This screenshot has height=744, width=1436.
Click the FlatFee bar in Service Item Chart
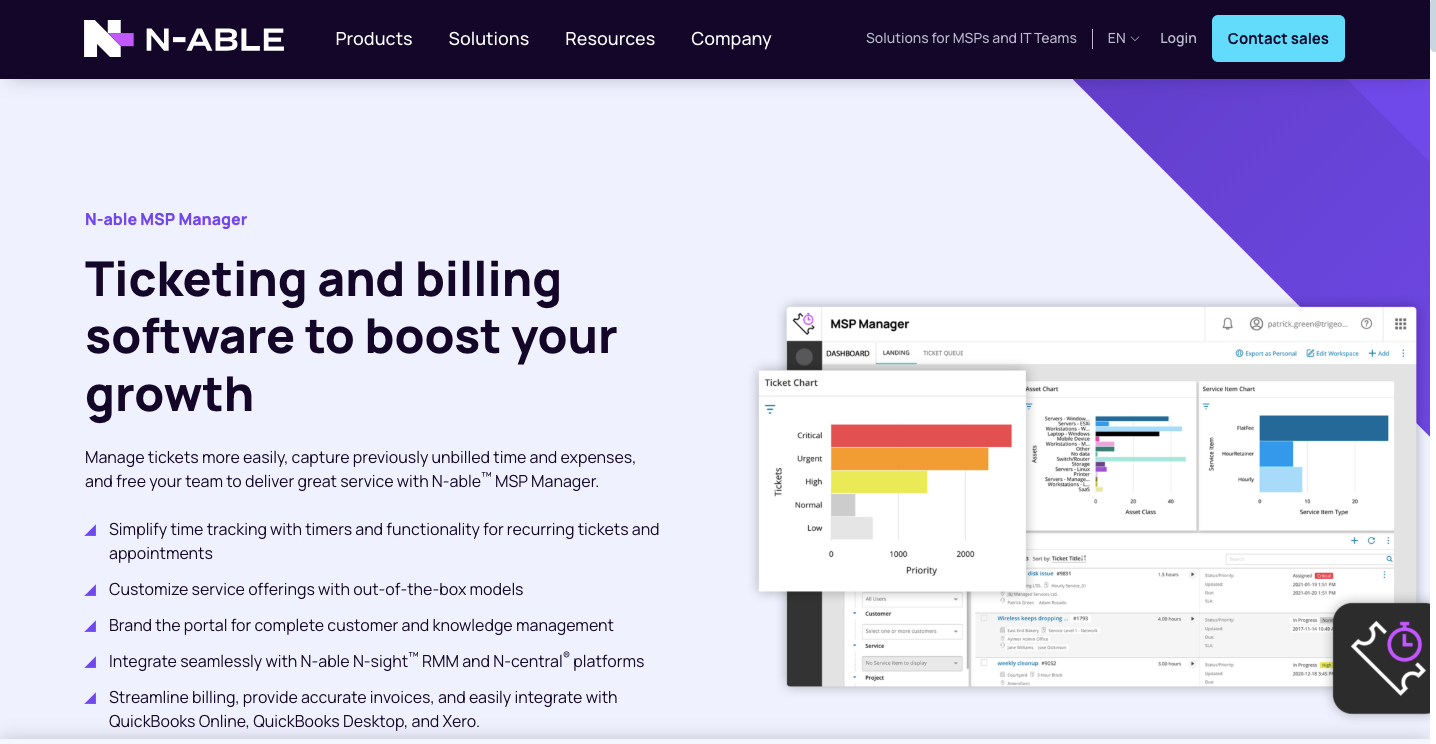[1324, 428]
